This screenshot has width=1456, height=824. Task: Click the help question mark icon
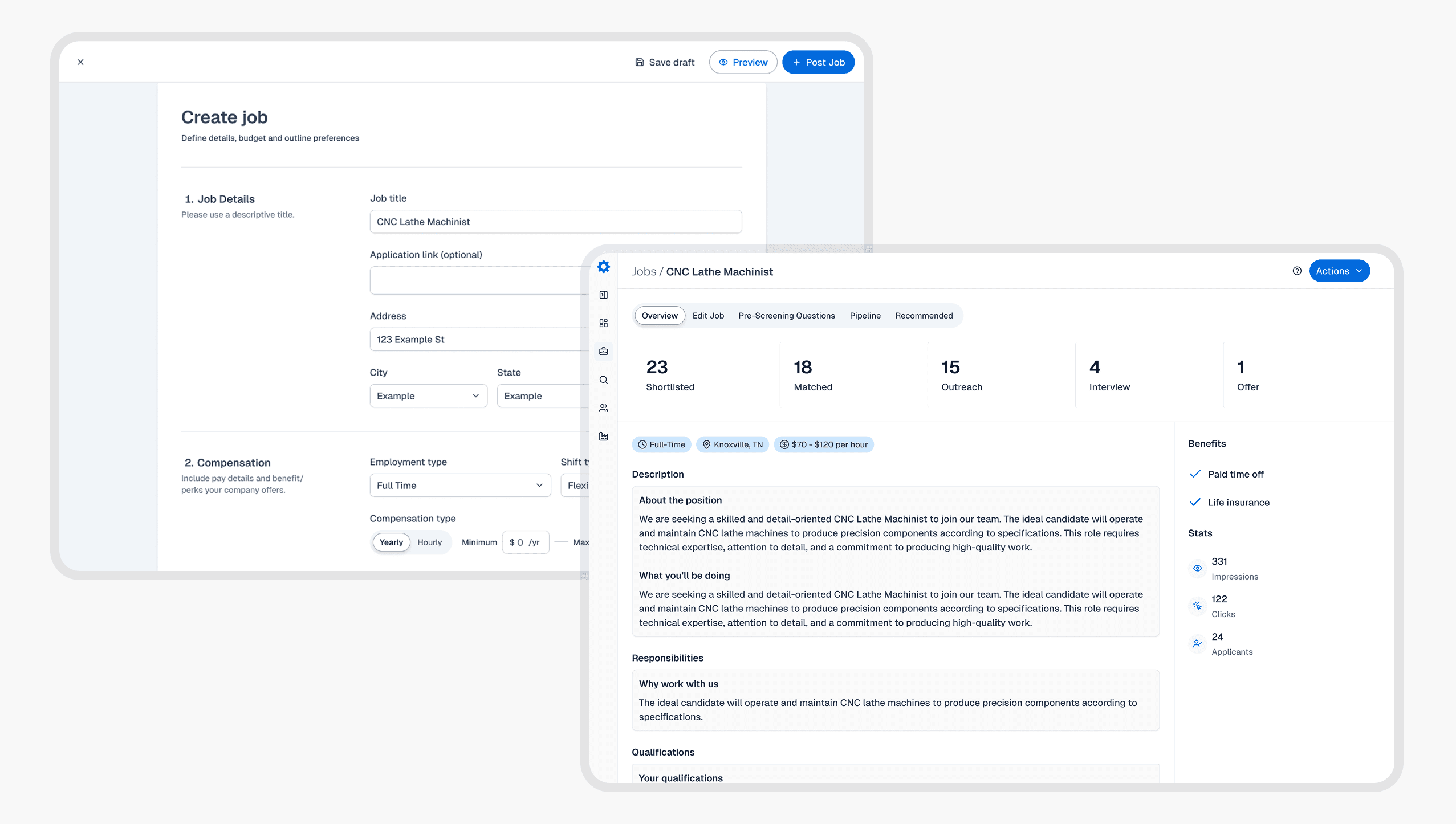1296,271
